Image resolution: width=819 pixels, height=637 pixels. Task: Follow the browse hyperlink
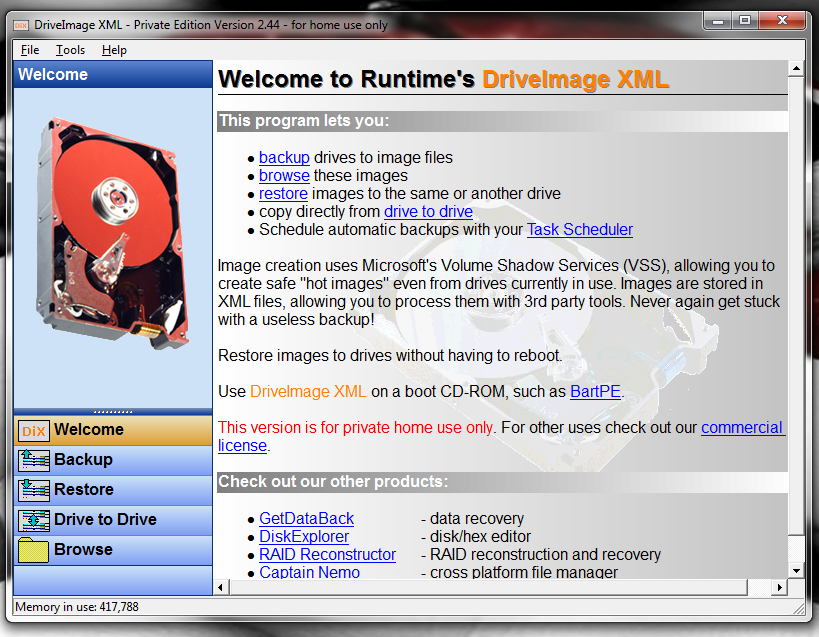tap(284, 176)
